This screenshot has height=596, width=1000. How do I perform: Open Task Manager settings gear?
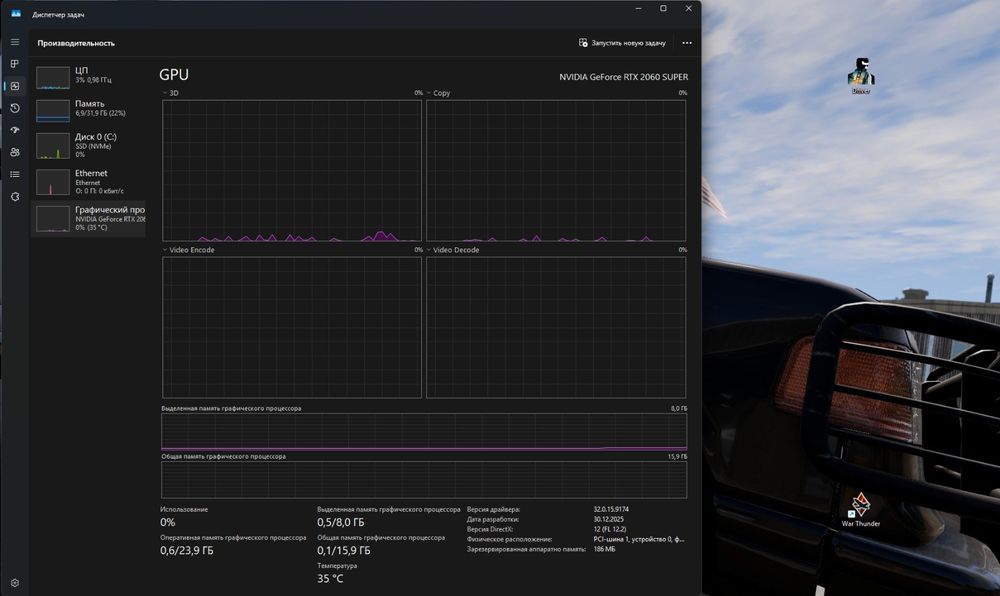point(15,582)
